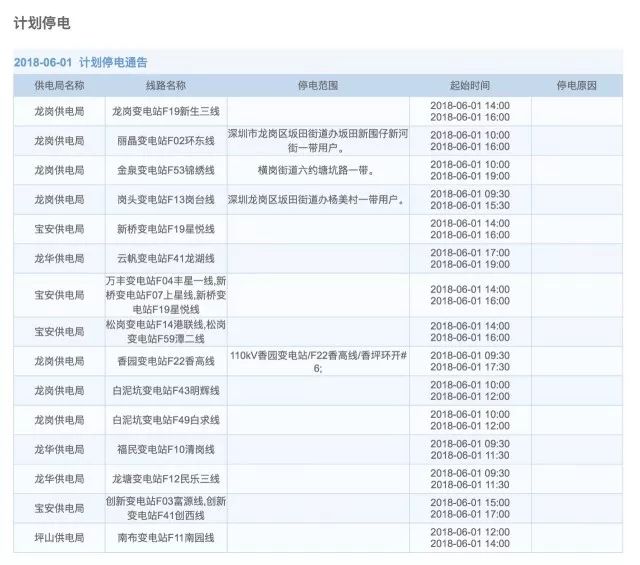
Task: Click 宝安供电局 in the 创新变电站 row
Action: (x=59, y=508)
